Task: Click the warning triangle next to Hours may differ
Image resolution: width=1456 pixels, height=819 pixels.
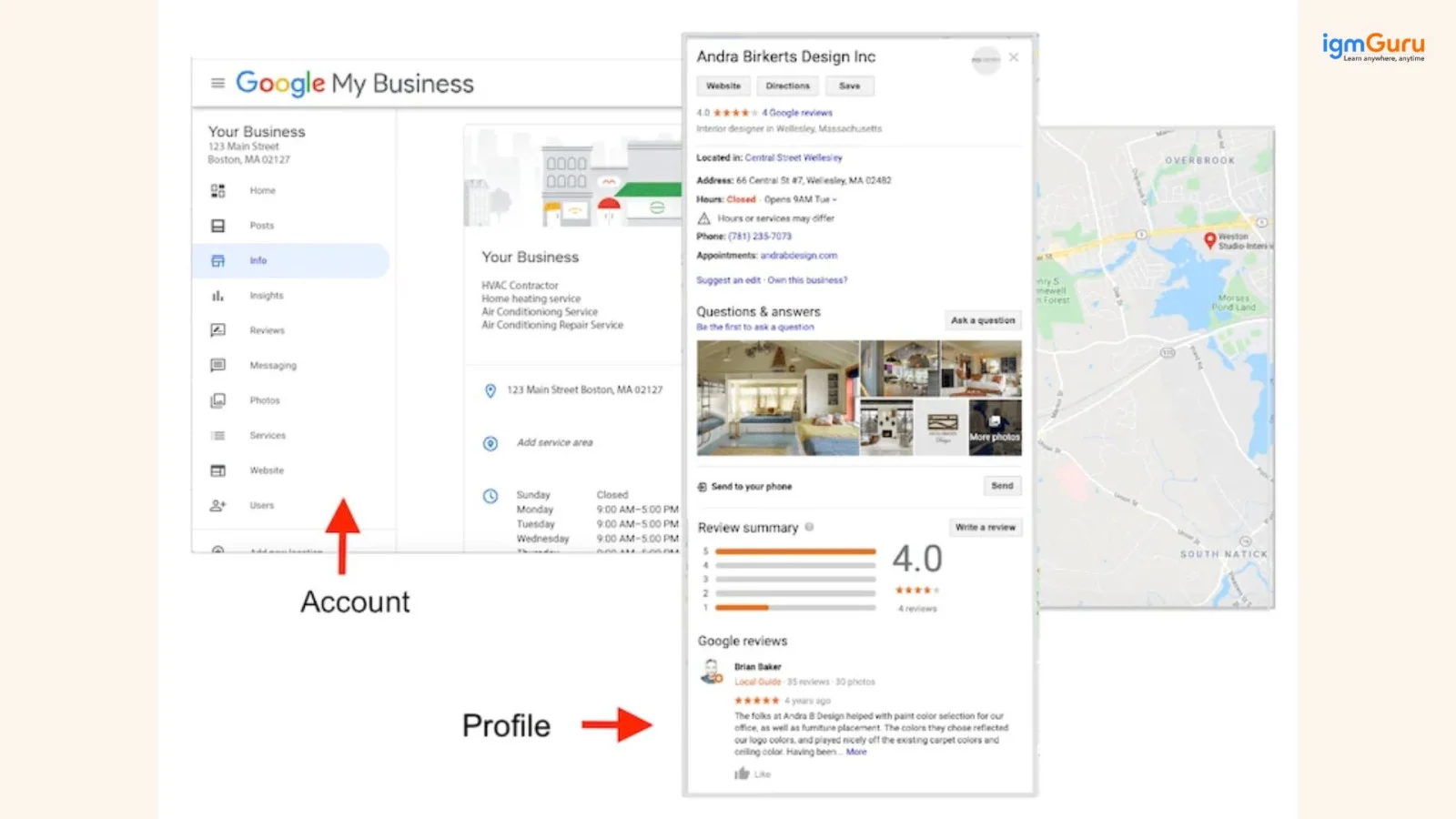Action: click(703, 218)
